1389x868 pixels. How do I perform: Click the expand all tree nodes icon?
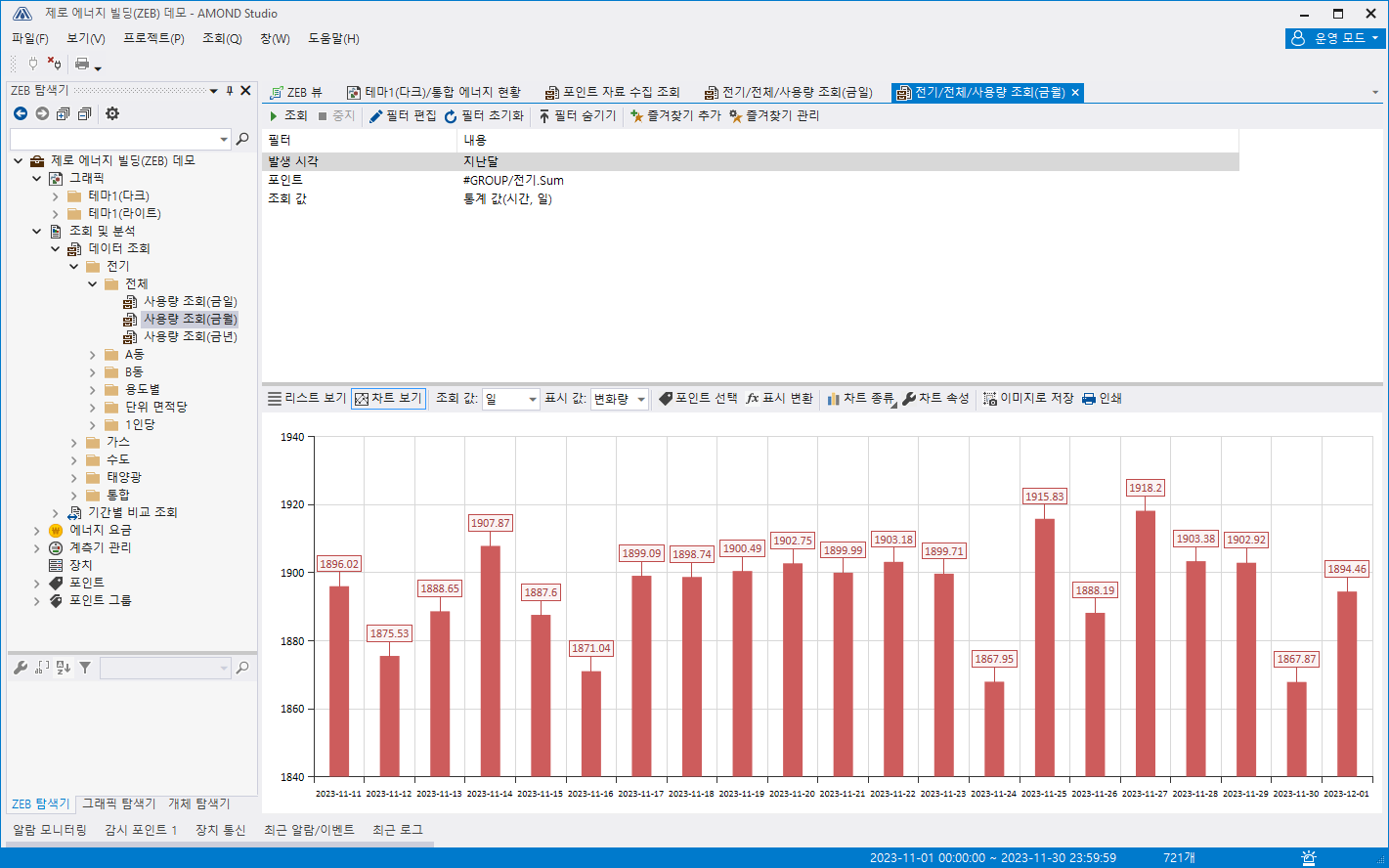63,113
